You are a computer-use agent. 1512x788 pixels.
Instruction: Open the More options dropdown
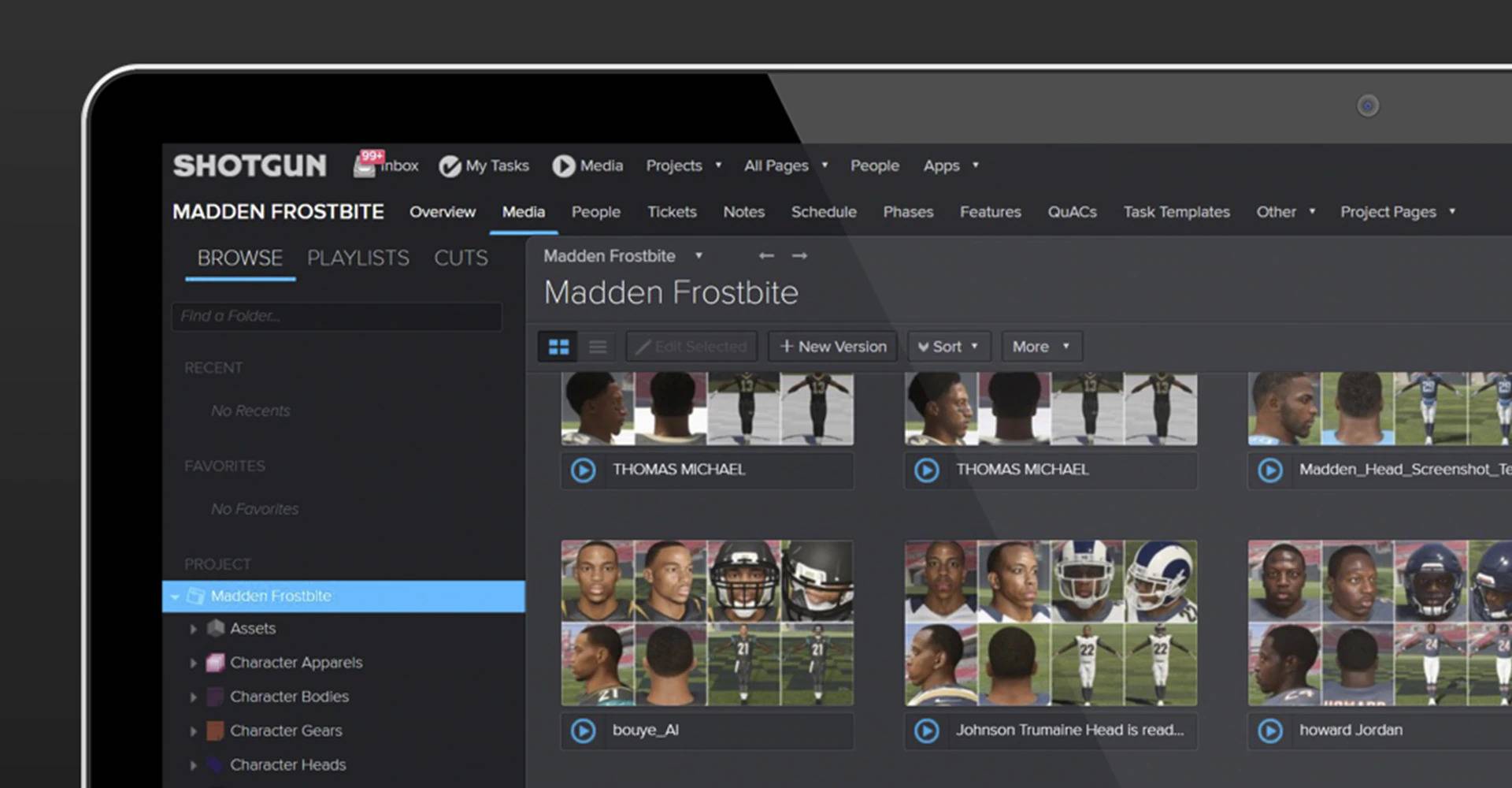coord(1040,347)
